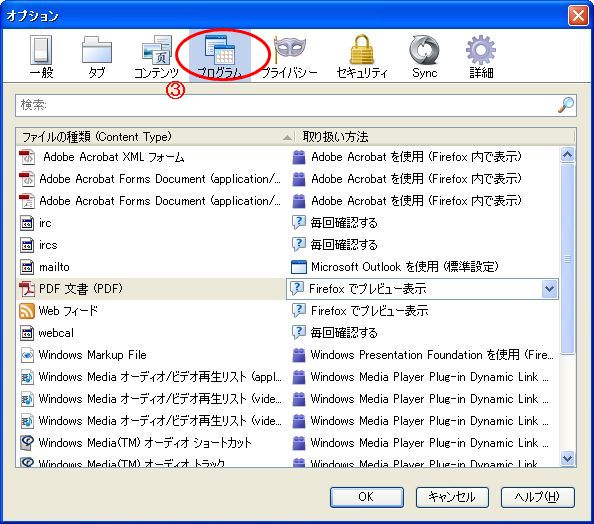Select the プログラム options panel
Image resolution: width=594 pixels, height=524 pixels.
pos(220,56)
